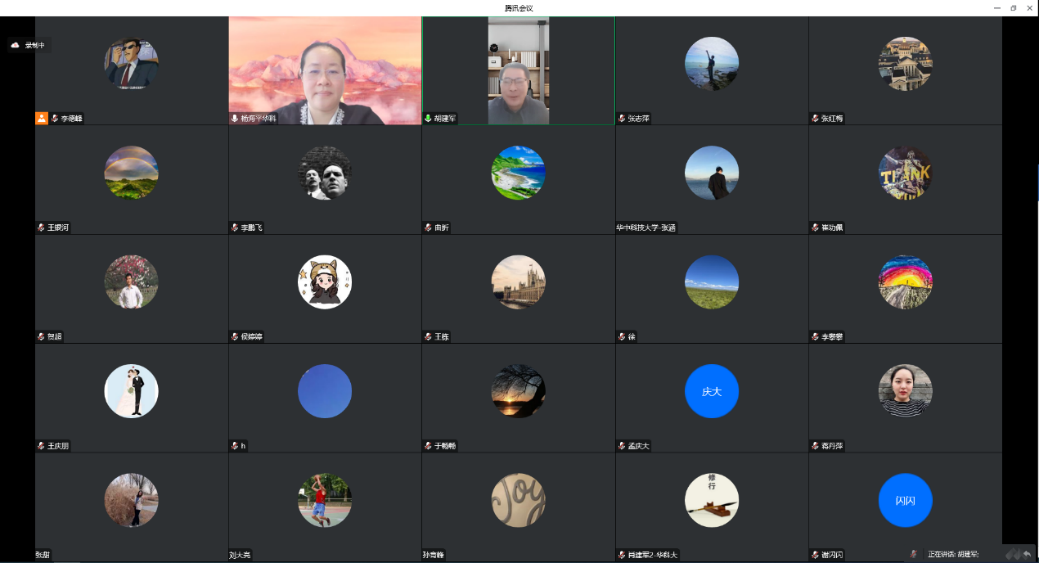Click the green microphone icon for 胡建军
The width and height of the screenshot is (1039, 563).
pyautogui.click(x=428, y=118)
